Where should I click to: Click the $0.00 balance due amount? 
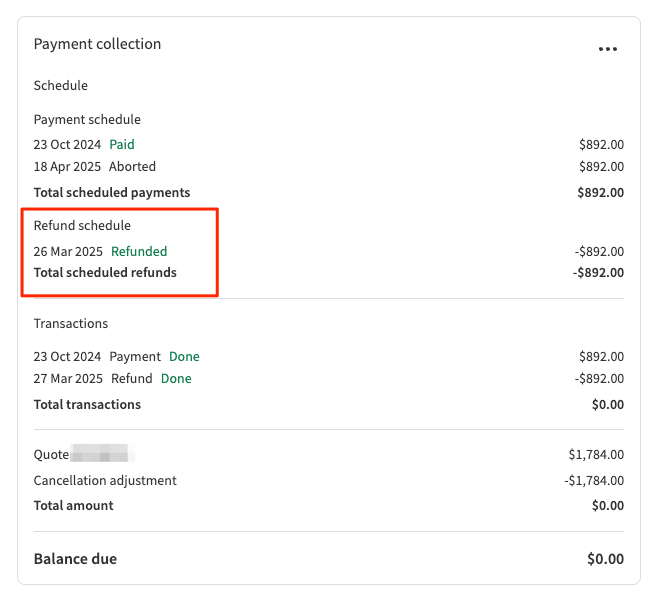605,559
